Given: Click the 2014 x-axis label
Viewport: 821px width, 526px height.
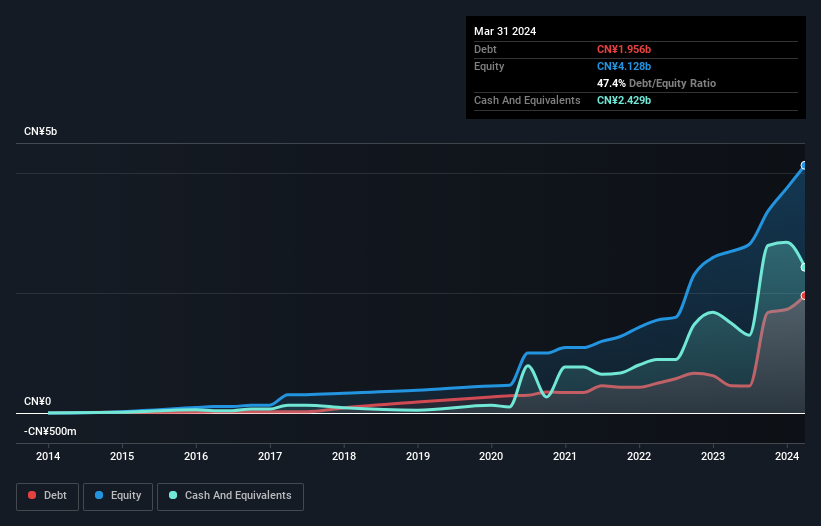Looking at the screenshot, I should [x=48, y=456].
